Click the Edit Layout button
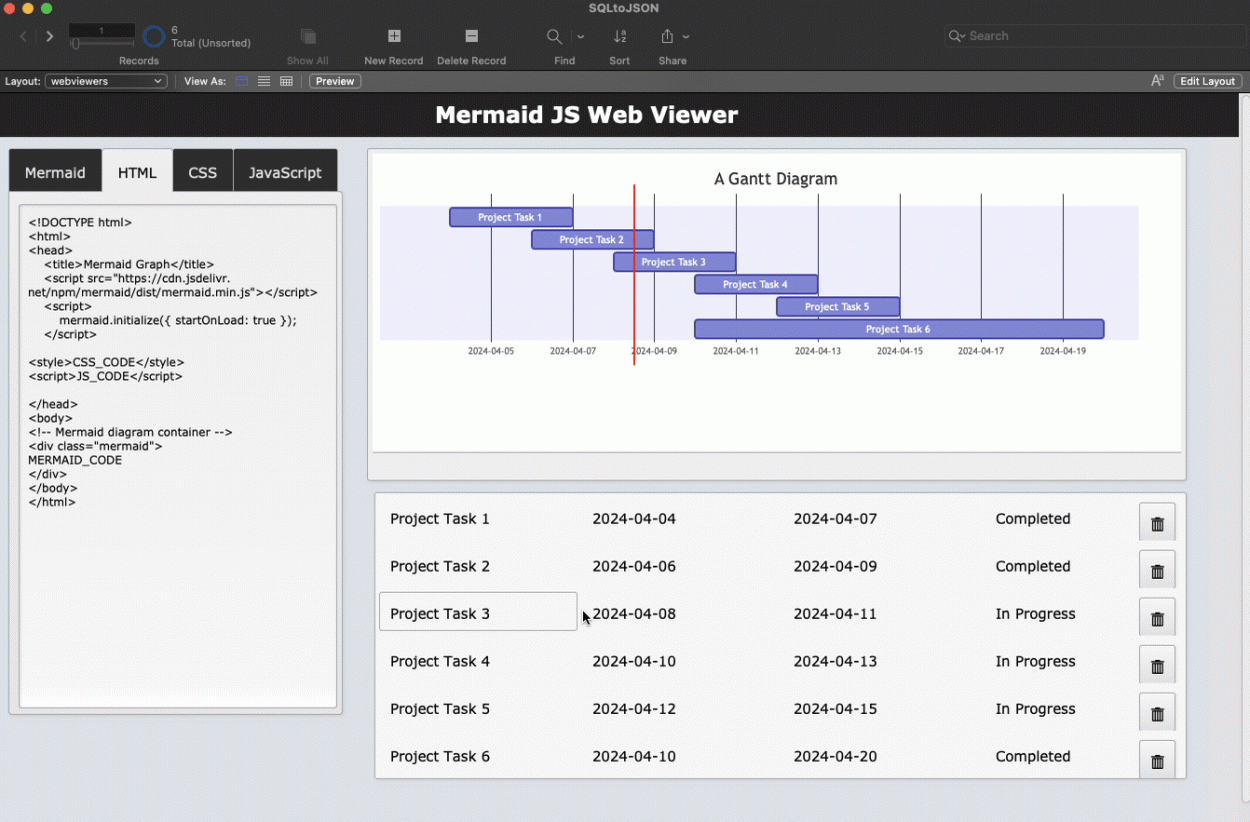Screen dimensions: 1250x822 [1207, 81]
